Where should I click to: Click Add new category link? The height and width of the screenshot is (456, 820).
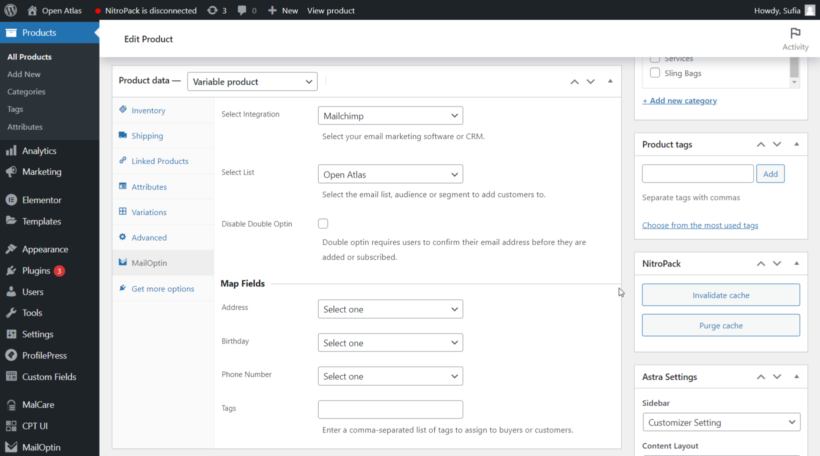[679, 100]
